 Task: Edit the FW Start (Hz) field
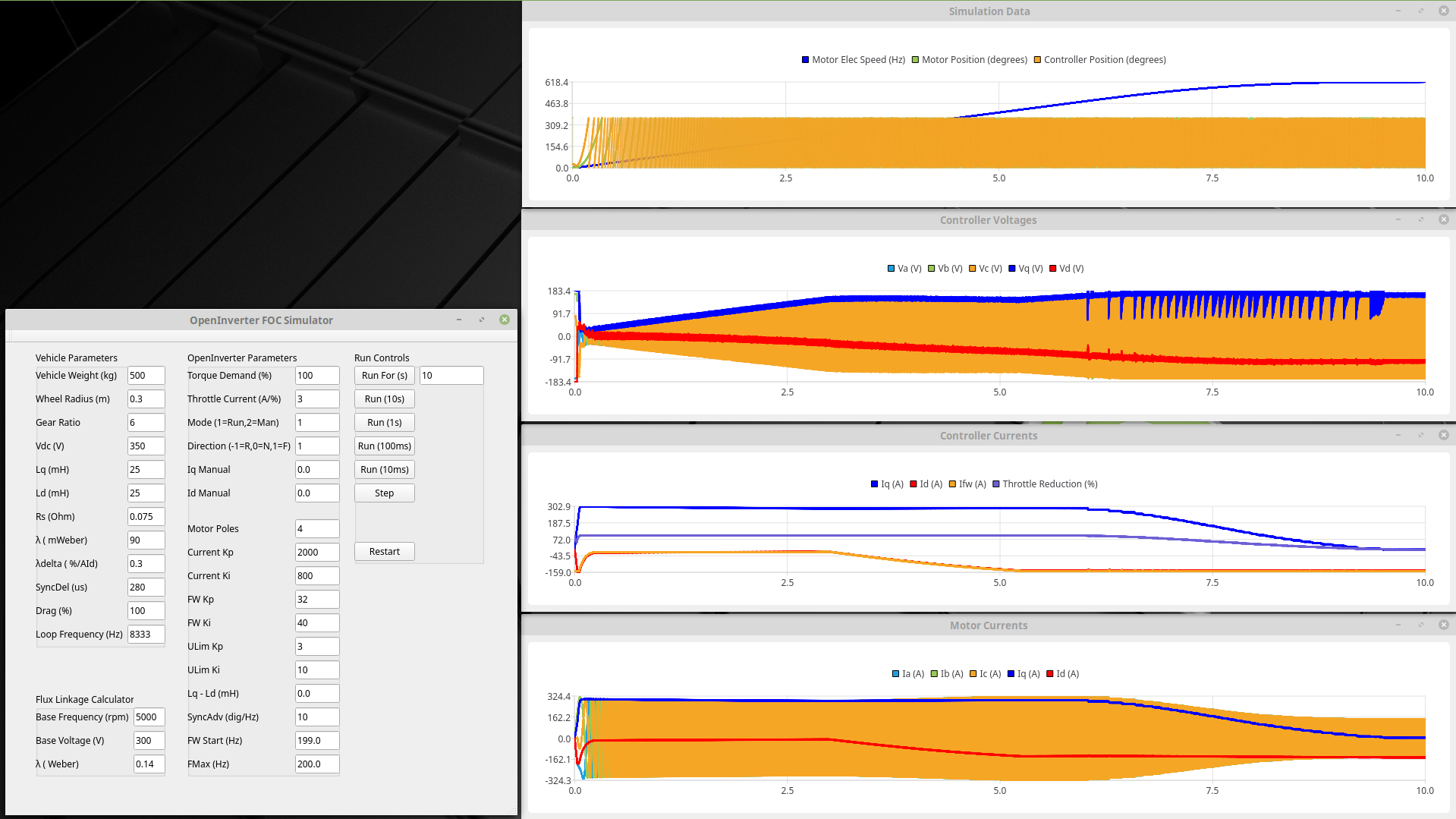coord(316,741)
